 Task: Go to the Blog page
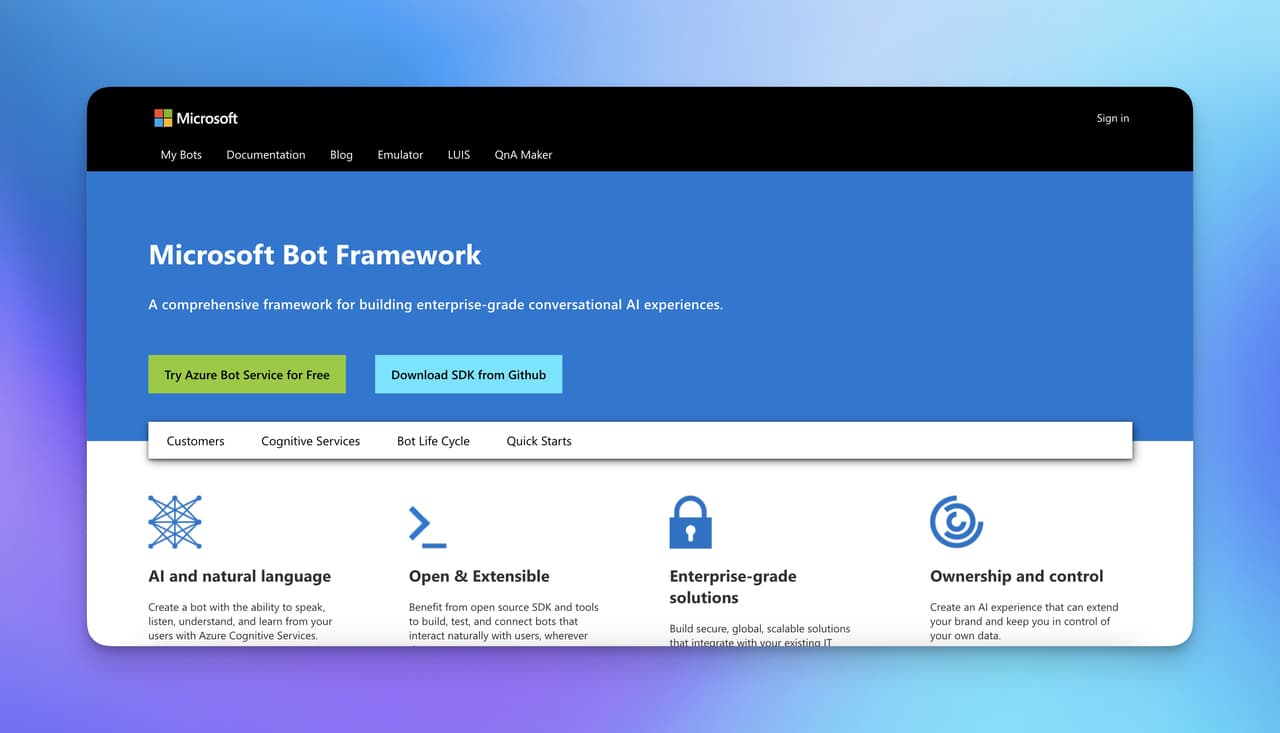point(341,155)
